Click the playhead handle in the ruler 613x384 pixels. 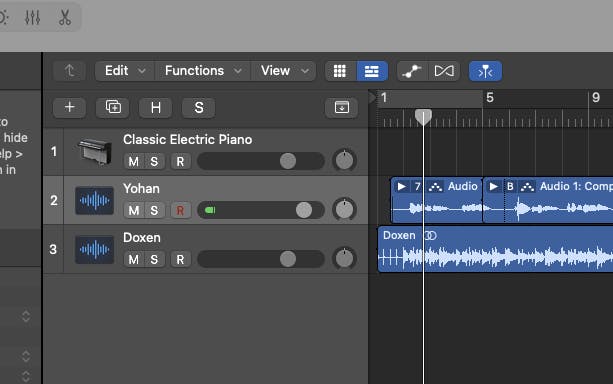click(x=423, y=117)
